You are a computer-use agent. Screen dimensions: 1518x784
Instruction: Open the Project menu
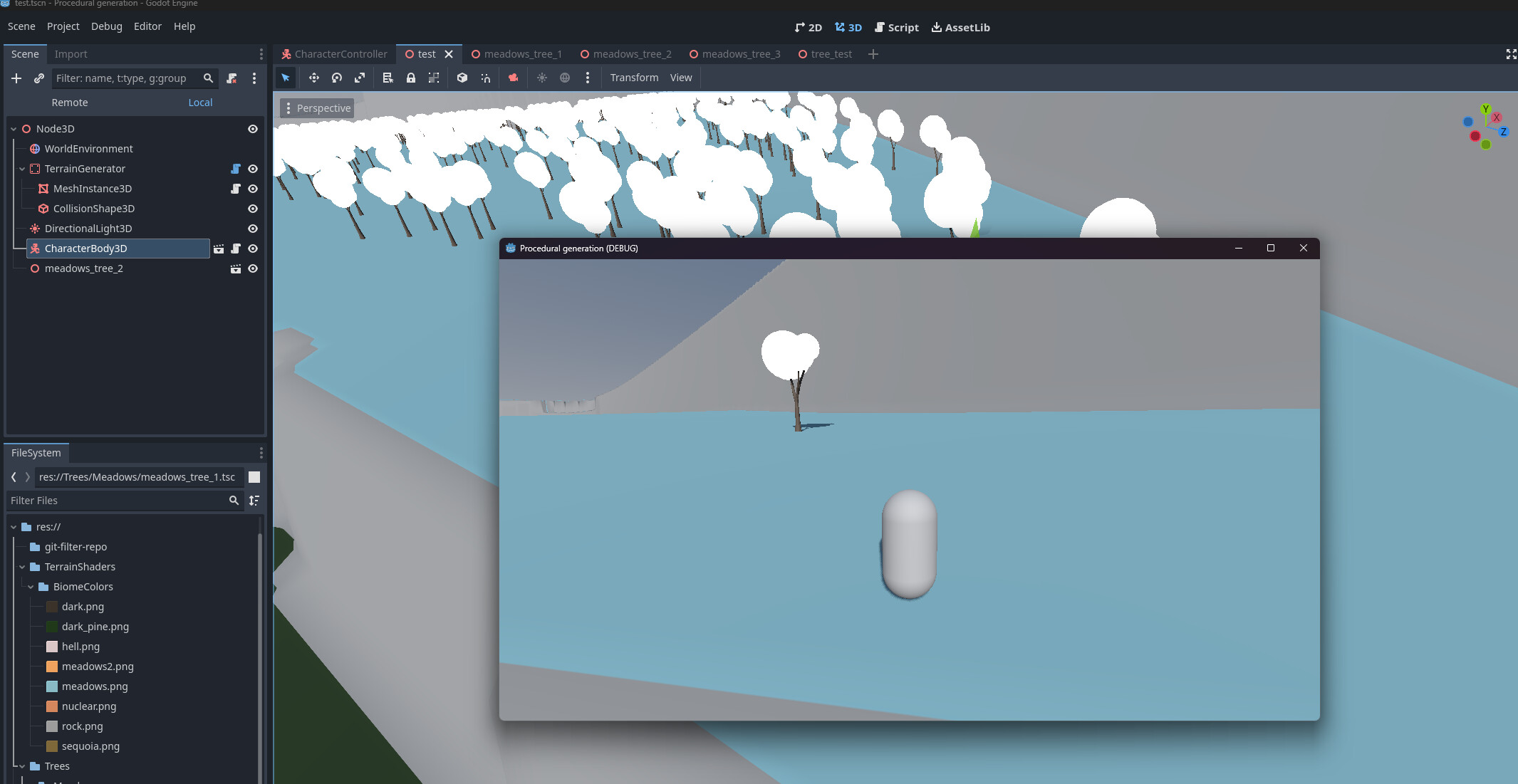pyautogui.click(x=63, y=26)
